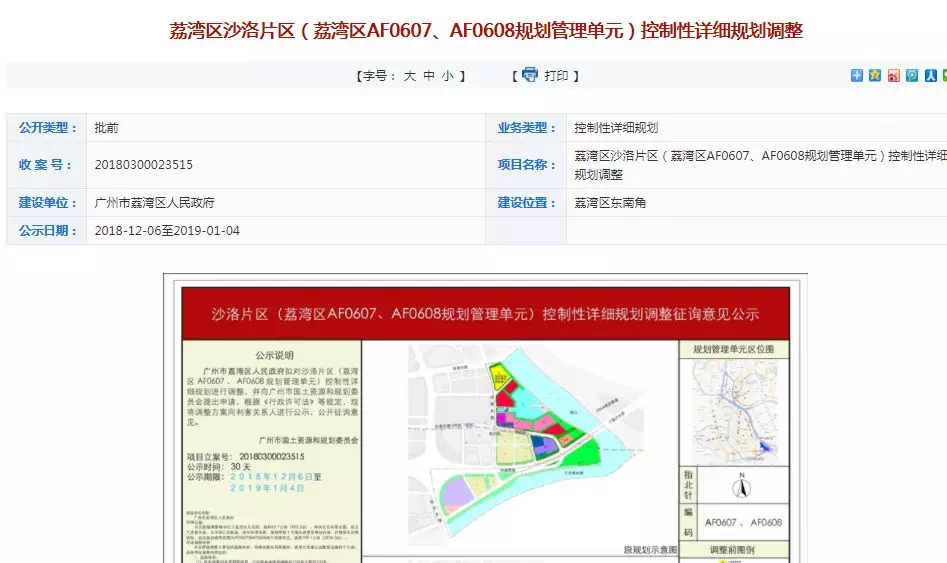Click the 控制性详细规划 business type value
Screen dimensions: 947x563
pyautogui.click(x=616, y=127)
